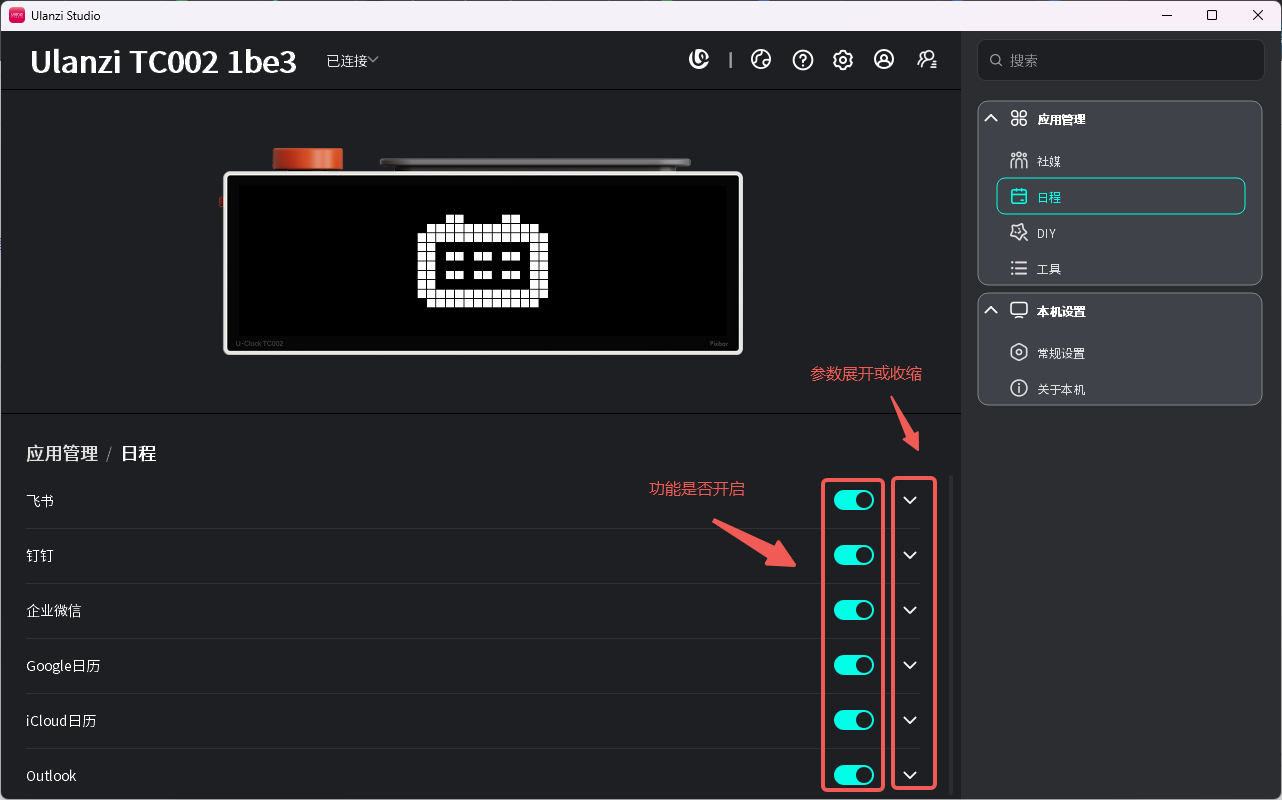This screenshot has width=1282, height=800.
Task: Click the Ulanzi logo icon in the header
Action: [699, 60]
